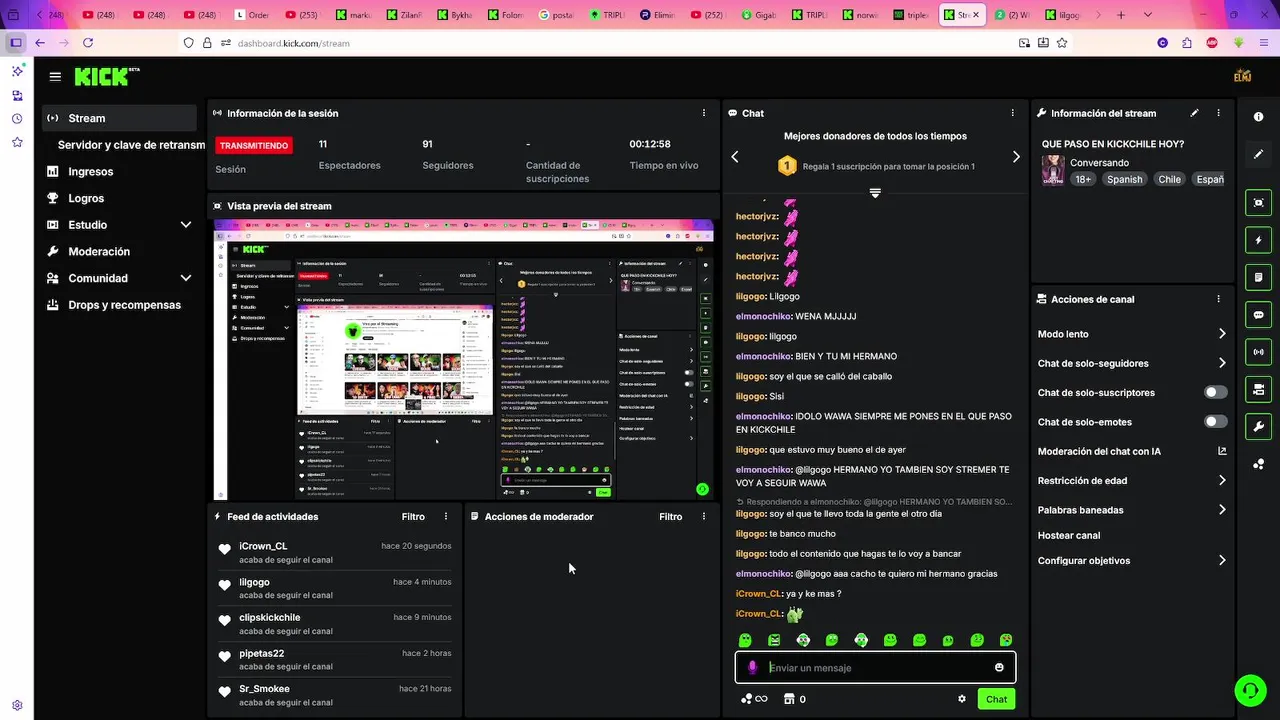Open the green headset support button
This screenshot has width=1280, height=720.
(1249, 689)
